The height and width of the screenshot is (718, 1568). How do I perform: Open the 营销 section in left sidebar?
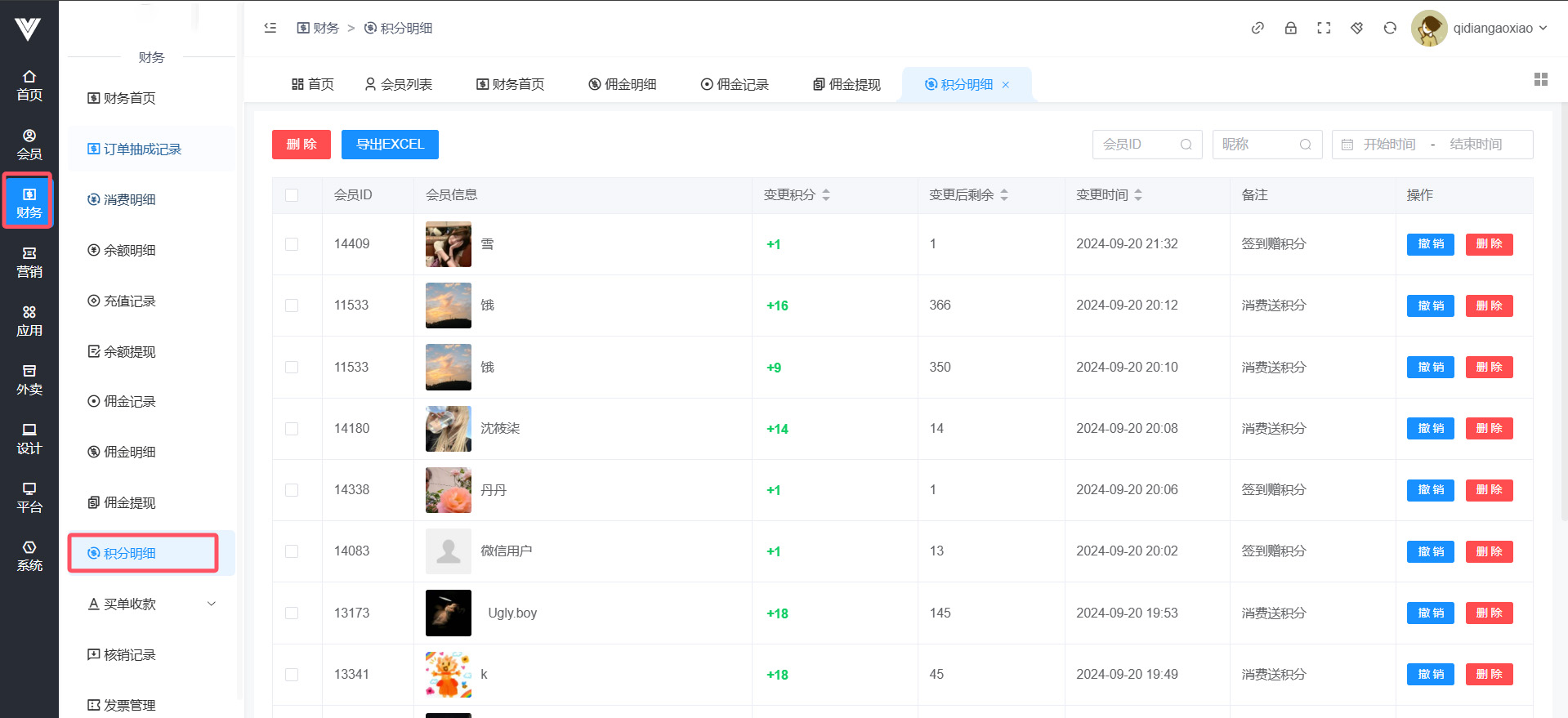coord(29,262)
